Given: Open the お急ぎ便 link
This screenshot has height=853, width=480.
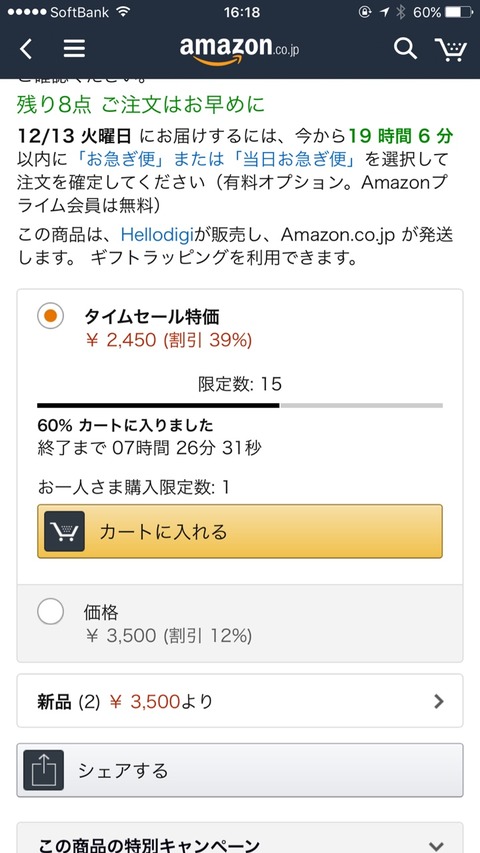Looking at the screenshot, I should pyautogui.click(x=119, y=160).
